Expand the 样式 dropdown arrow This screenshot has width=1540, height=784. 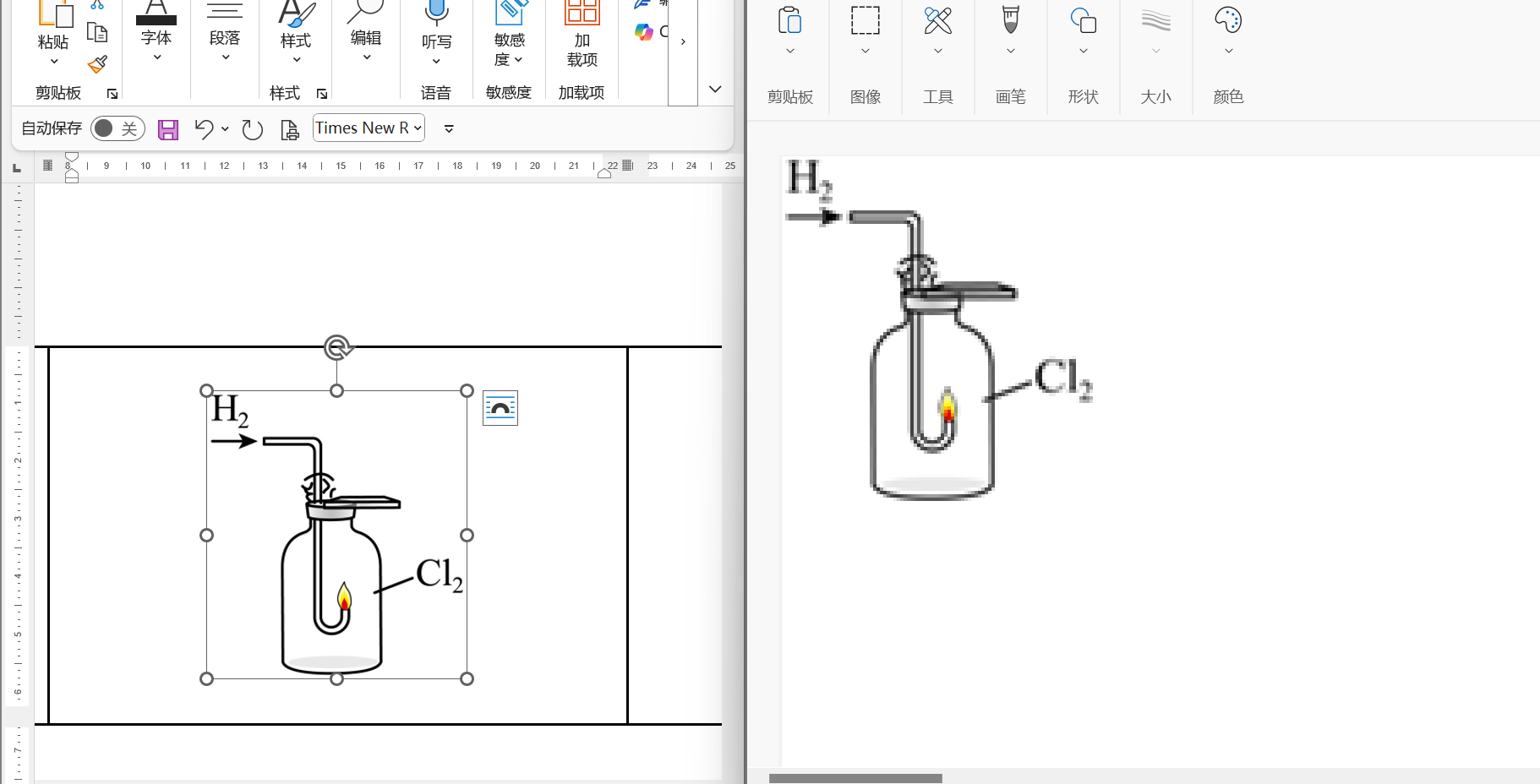297,60
